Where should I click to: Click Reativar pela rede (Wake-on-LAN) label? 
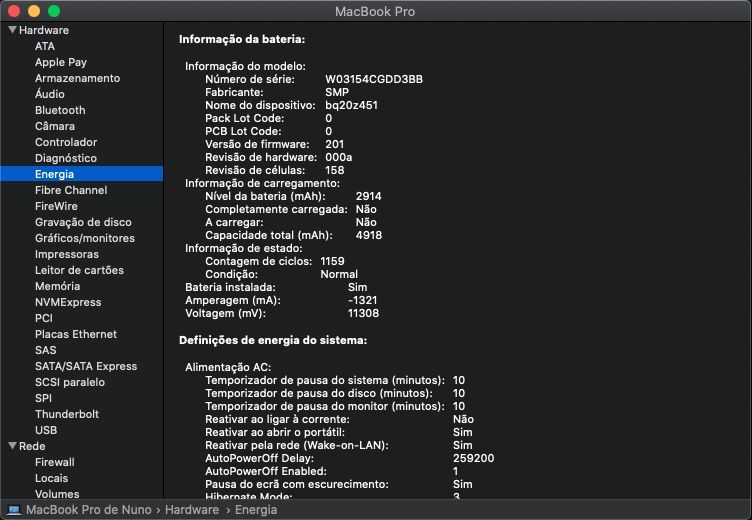[x=297, y=445]
